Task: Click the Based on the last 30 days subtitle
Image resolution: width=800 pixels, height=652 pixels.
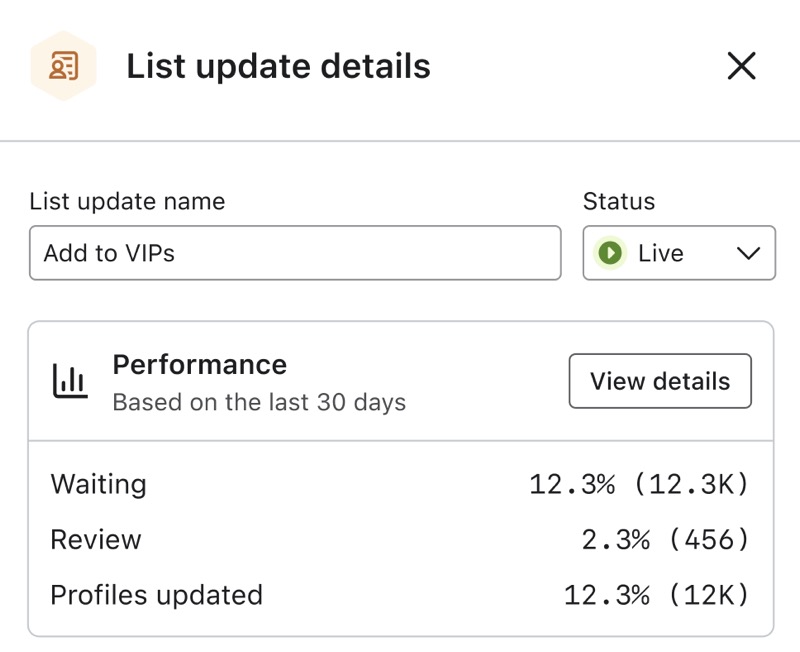Action: tap(259, 403)
